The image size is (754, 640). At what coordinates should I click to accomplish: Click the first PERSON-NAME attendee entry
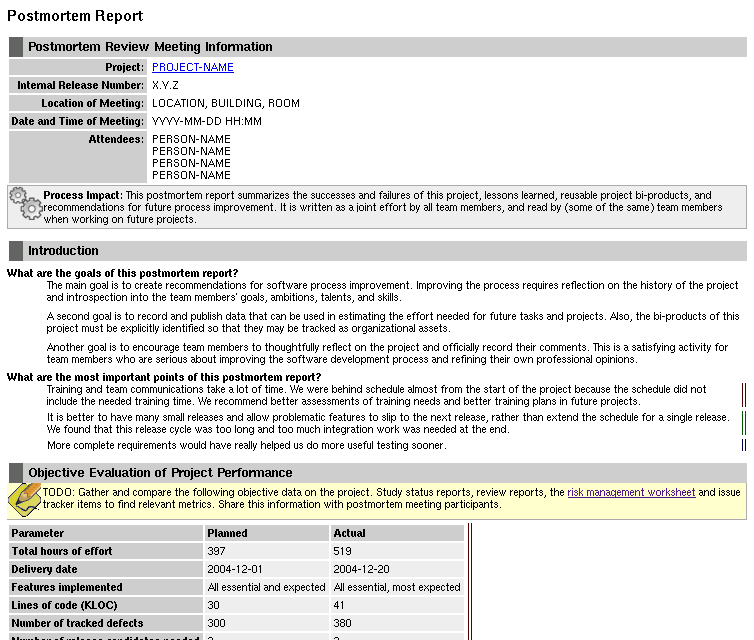[191, 139]
